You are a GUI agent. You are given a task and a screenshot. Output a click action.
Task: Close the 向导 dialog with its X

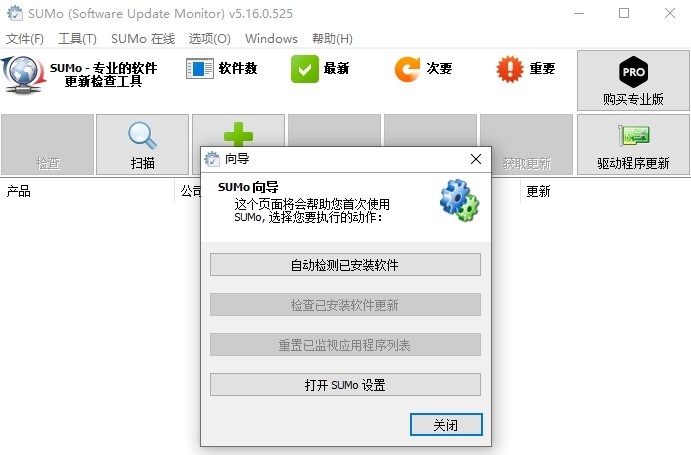click(476, 159)
